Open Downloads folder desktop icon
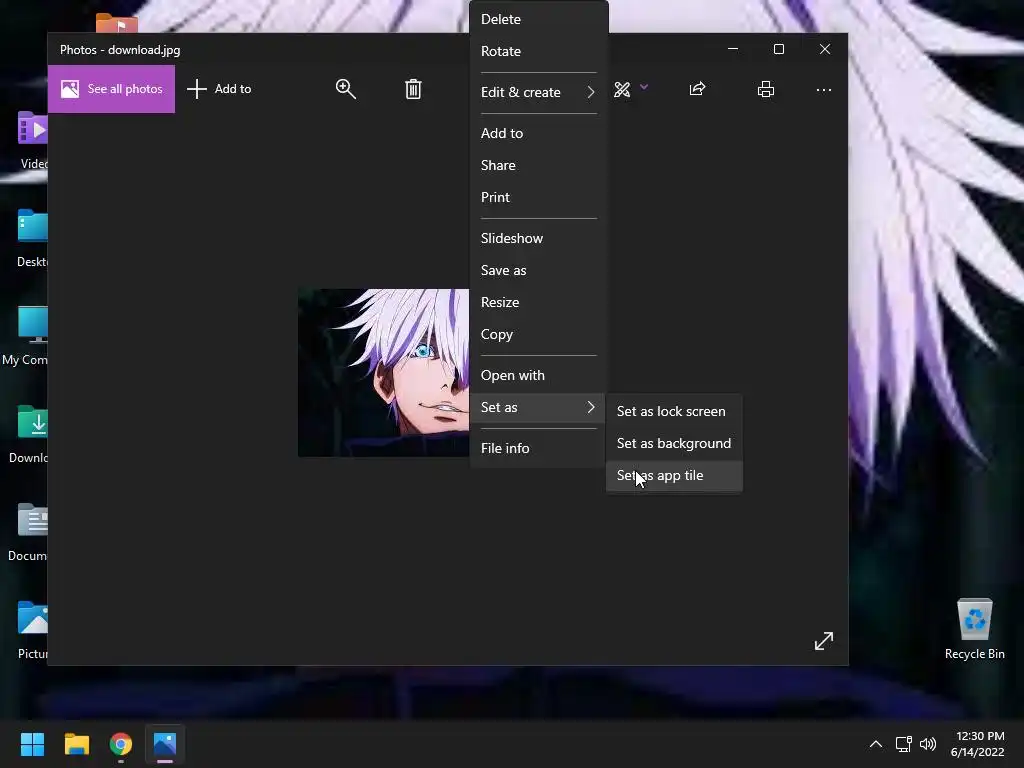This screenshot has width=1024, height=768. click(29, 434)
